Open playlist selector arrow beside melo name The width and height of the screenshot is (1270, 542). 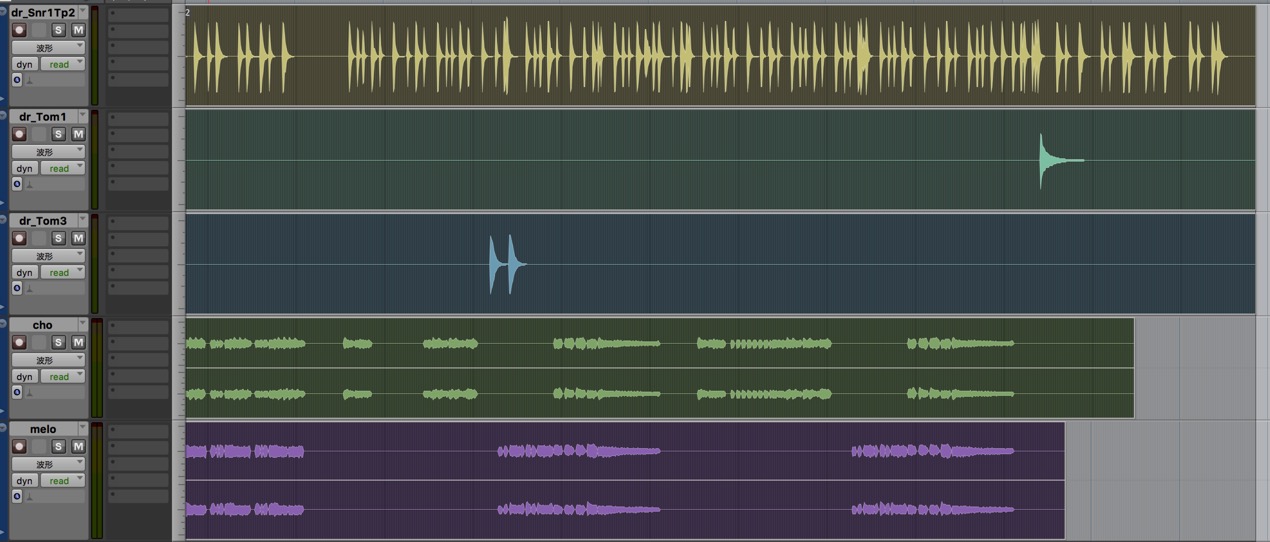tap(83, 429)
